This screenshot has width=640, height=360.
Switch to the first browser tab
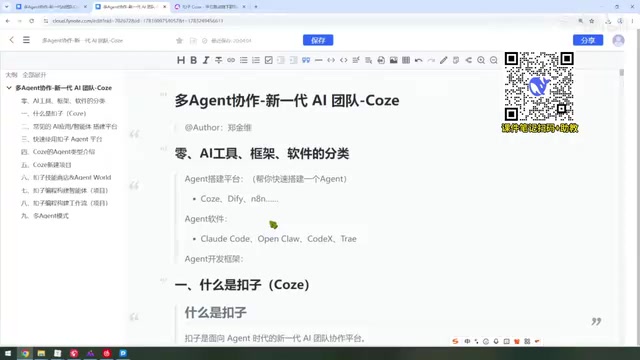[51, 7]
